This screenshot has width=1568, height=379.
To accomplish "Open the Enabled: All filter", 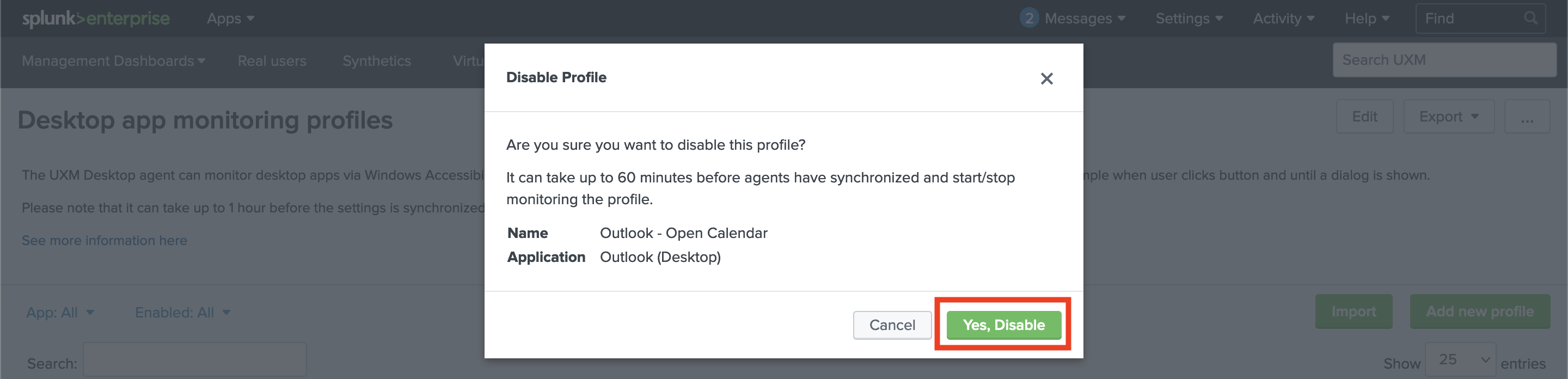I will pos(182,313).
